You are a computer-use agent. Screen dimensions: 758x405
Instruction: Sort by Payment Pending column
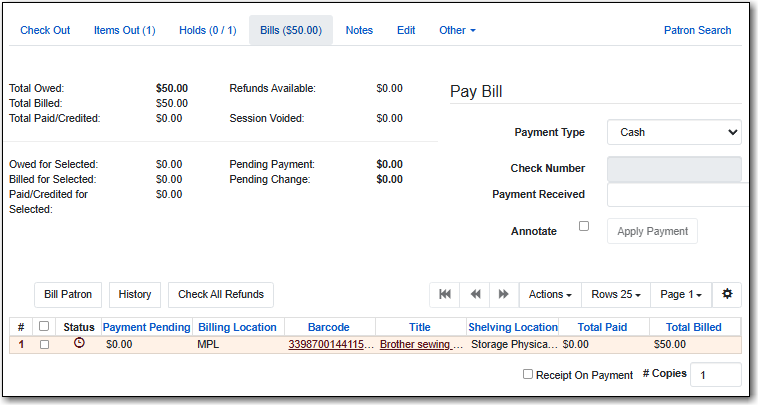[x=146, y=327]
